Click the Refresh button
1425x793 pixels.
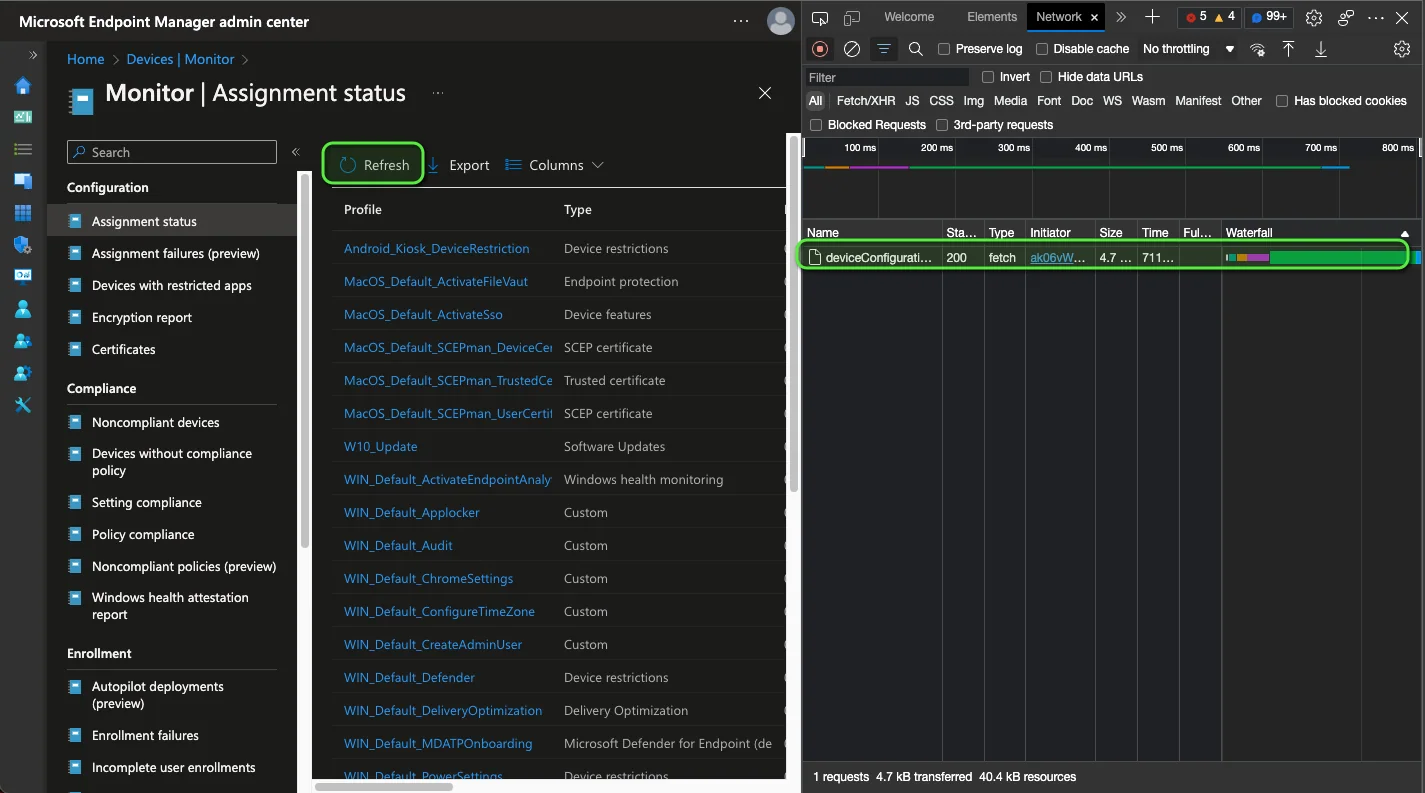coord(374,165)
